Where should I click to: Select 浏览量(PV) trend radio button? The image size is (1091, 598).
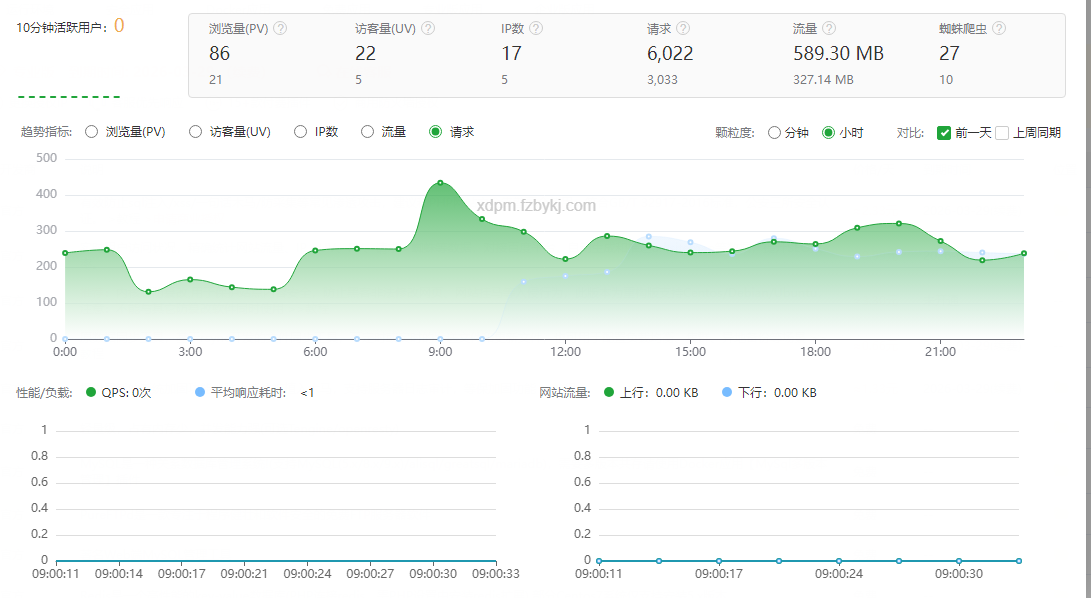[x=92, y=131]
